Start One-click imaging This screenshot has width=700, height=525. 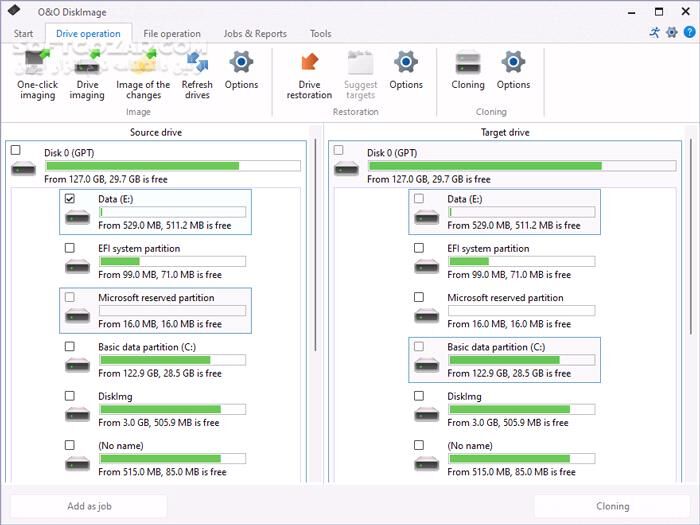[38, 75]
